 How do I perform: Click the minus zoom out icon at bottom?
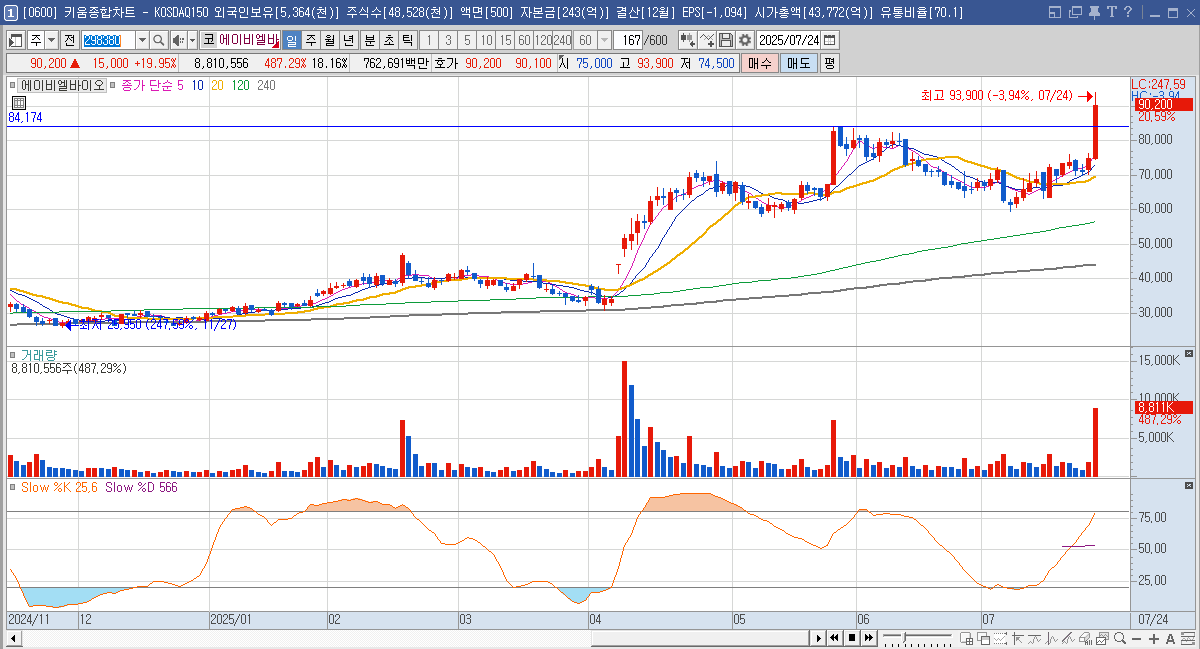[x=1137, y=638]
